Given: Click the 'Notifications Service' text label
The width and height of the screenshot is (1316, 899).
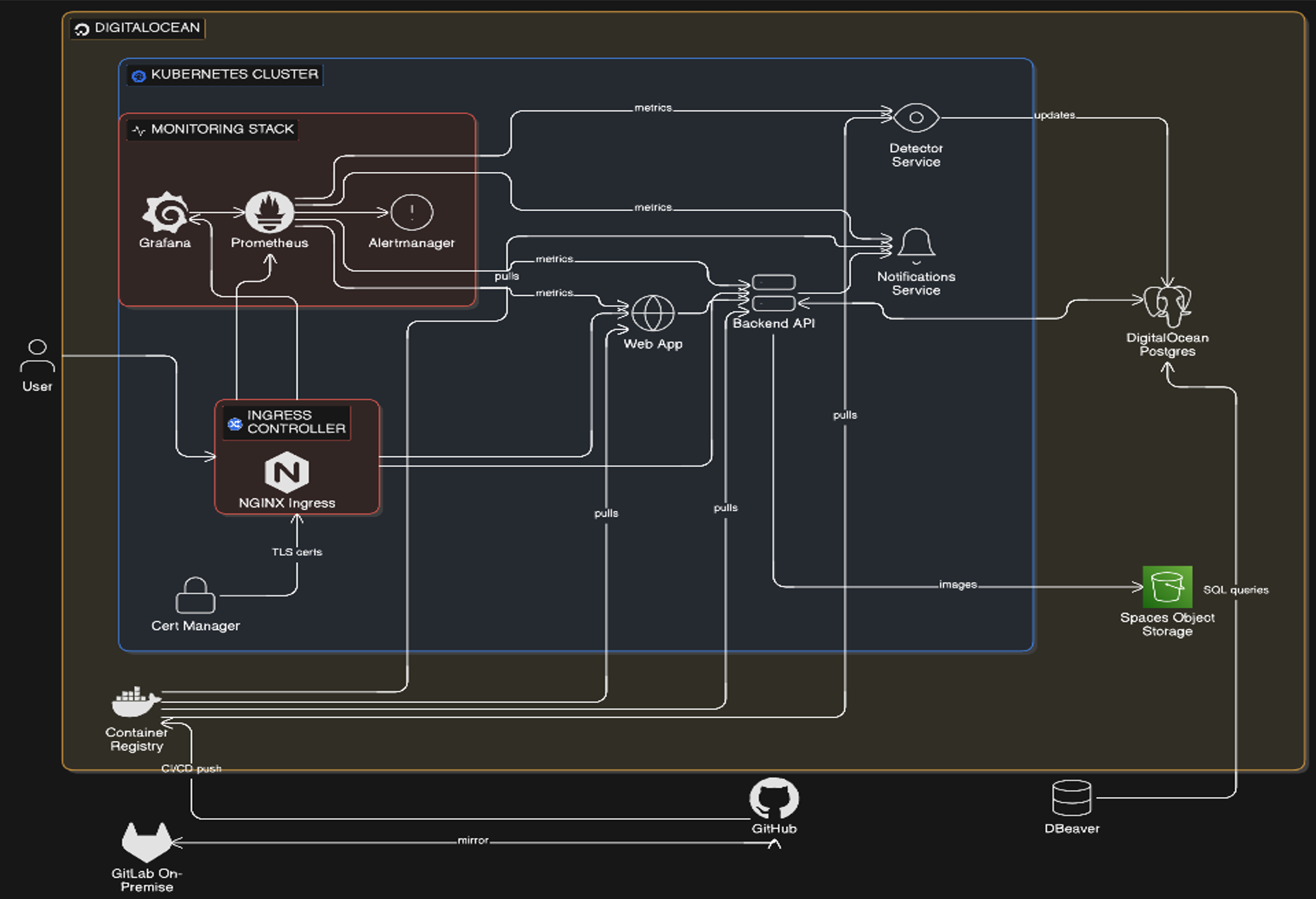Looking at the screenshot, I should pyautogui.click(x=916, y=283).
